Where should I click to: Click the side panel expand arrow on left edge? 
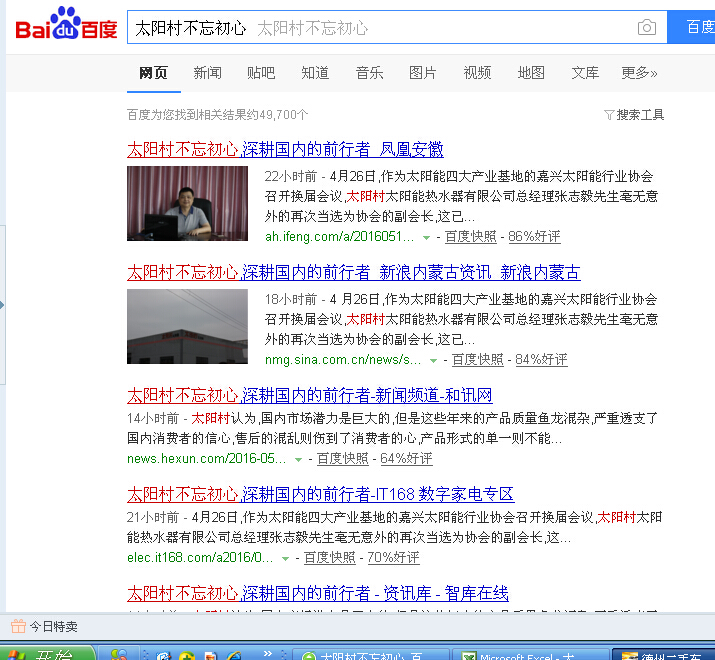click(x=3, y=305)
